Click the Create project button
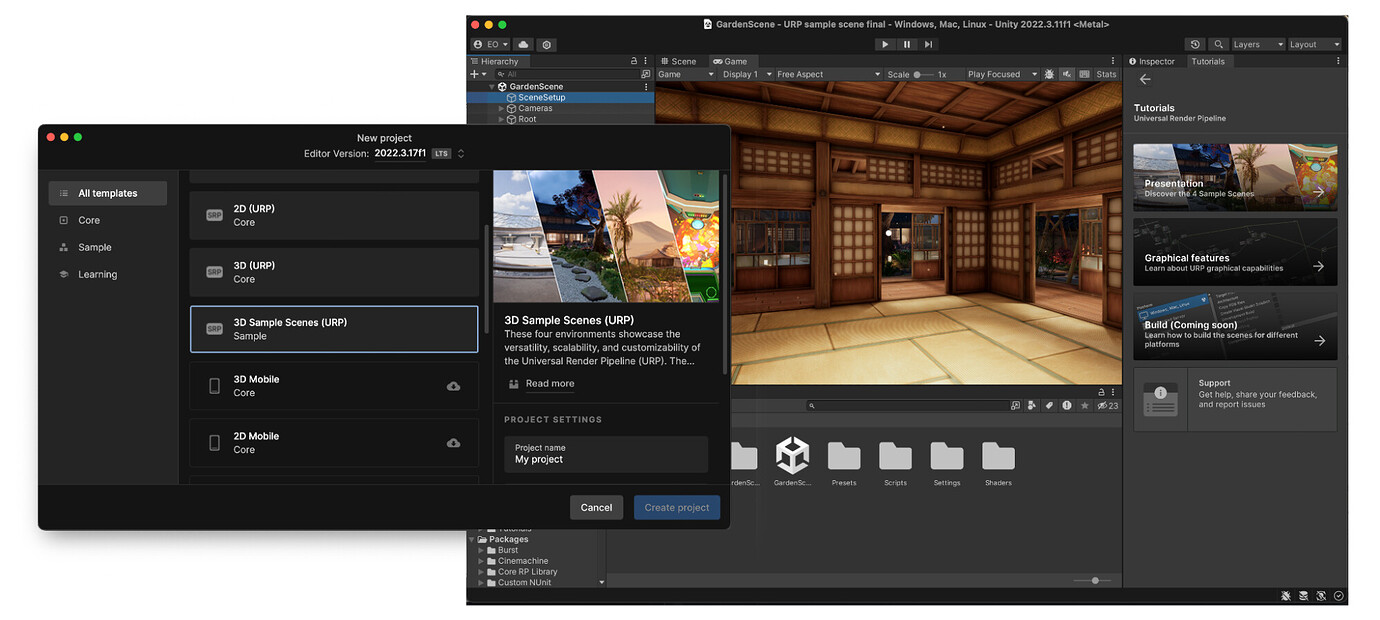The image size is (1380, 620). pos(676,507)
